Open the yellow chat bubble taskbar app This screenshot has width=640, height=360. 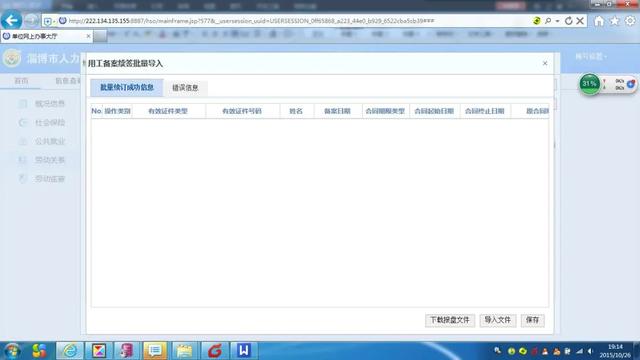(x=155, y=351)
